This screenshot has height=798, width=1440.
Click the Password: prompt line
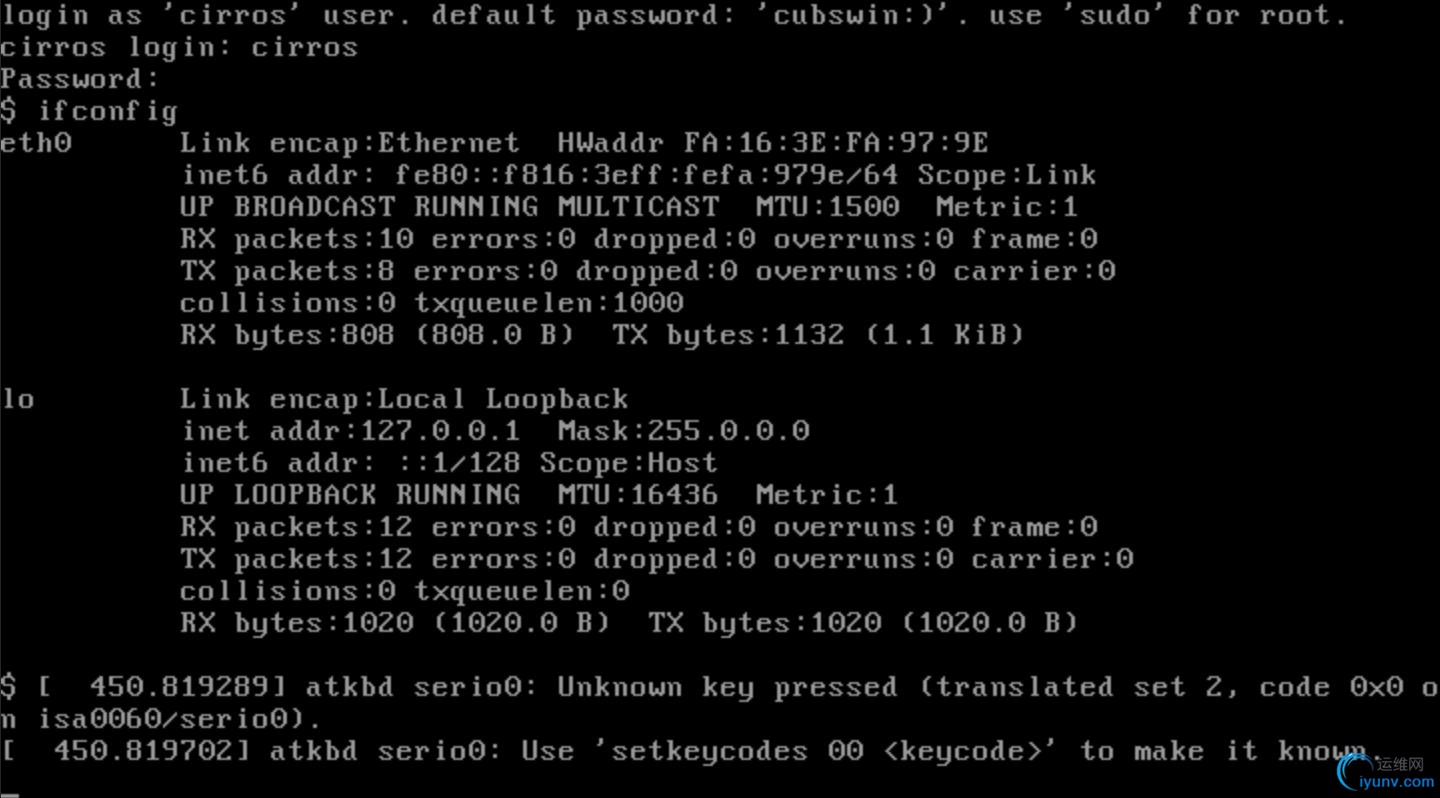(80, 79)
